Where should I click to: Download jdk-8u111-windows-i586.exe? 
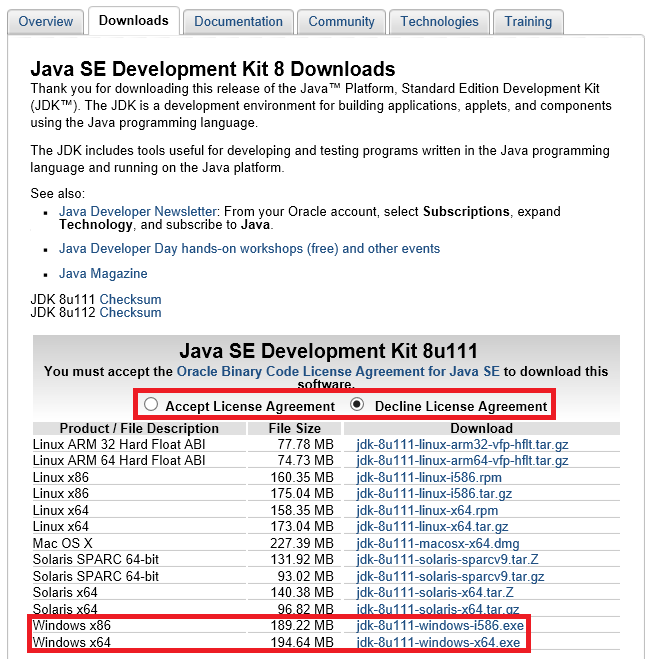pos(440,626)
